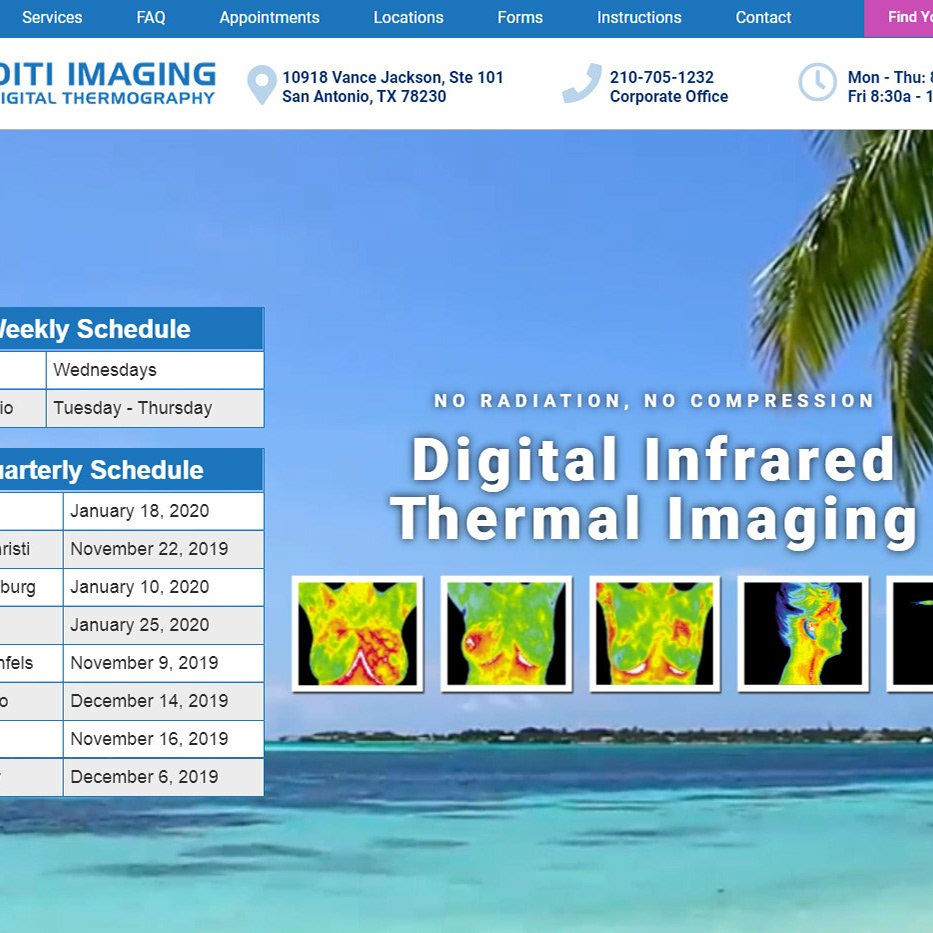Image resolution: width=933 pixels, height=933 pixels.
Task: Click the phone handset icon
Action: (x=582, y=83)
